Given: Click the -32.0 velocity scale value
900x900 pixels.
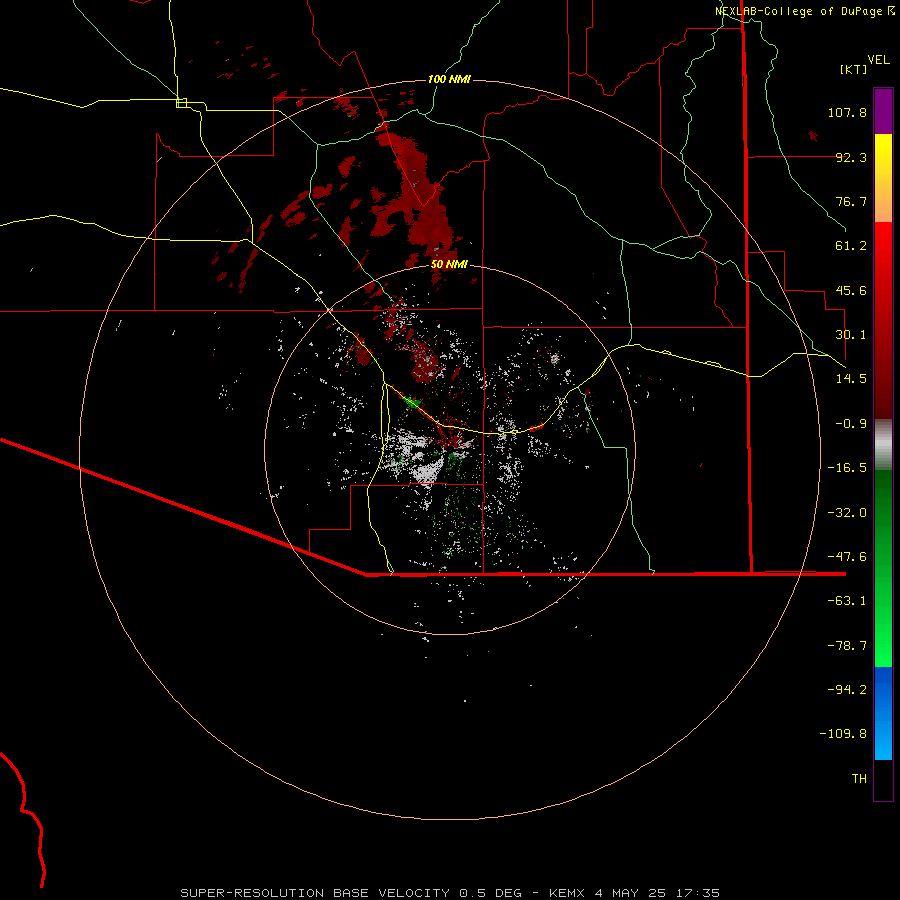Looking at the screenshot, I should pyautogui.click(x=847, y=513).
